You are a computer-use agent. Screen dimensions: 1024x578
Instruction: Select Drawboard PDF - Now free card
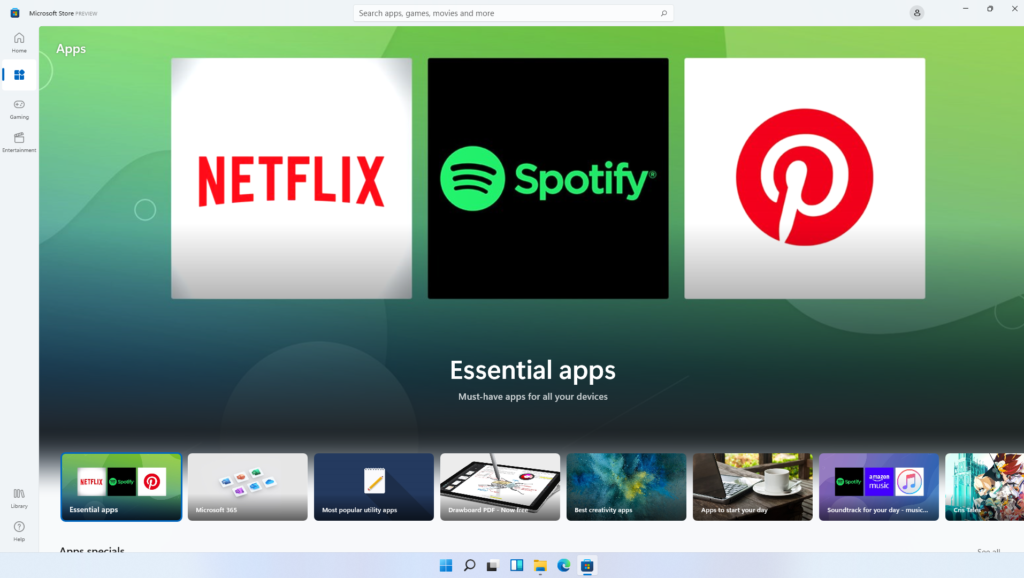pos(500,487)
